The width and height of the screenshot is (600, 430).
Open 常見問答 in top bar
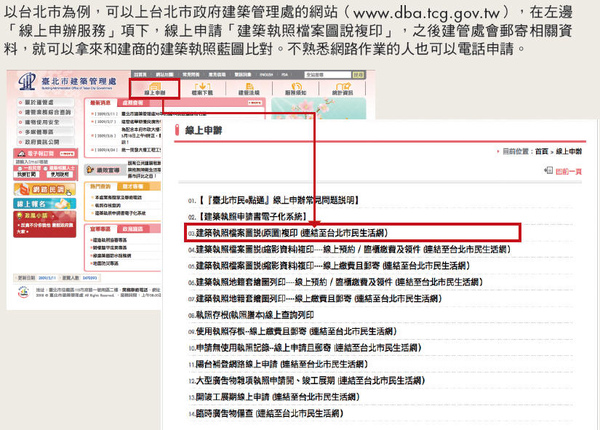pyautogui.click(x=191, y=75)
